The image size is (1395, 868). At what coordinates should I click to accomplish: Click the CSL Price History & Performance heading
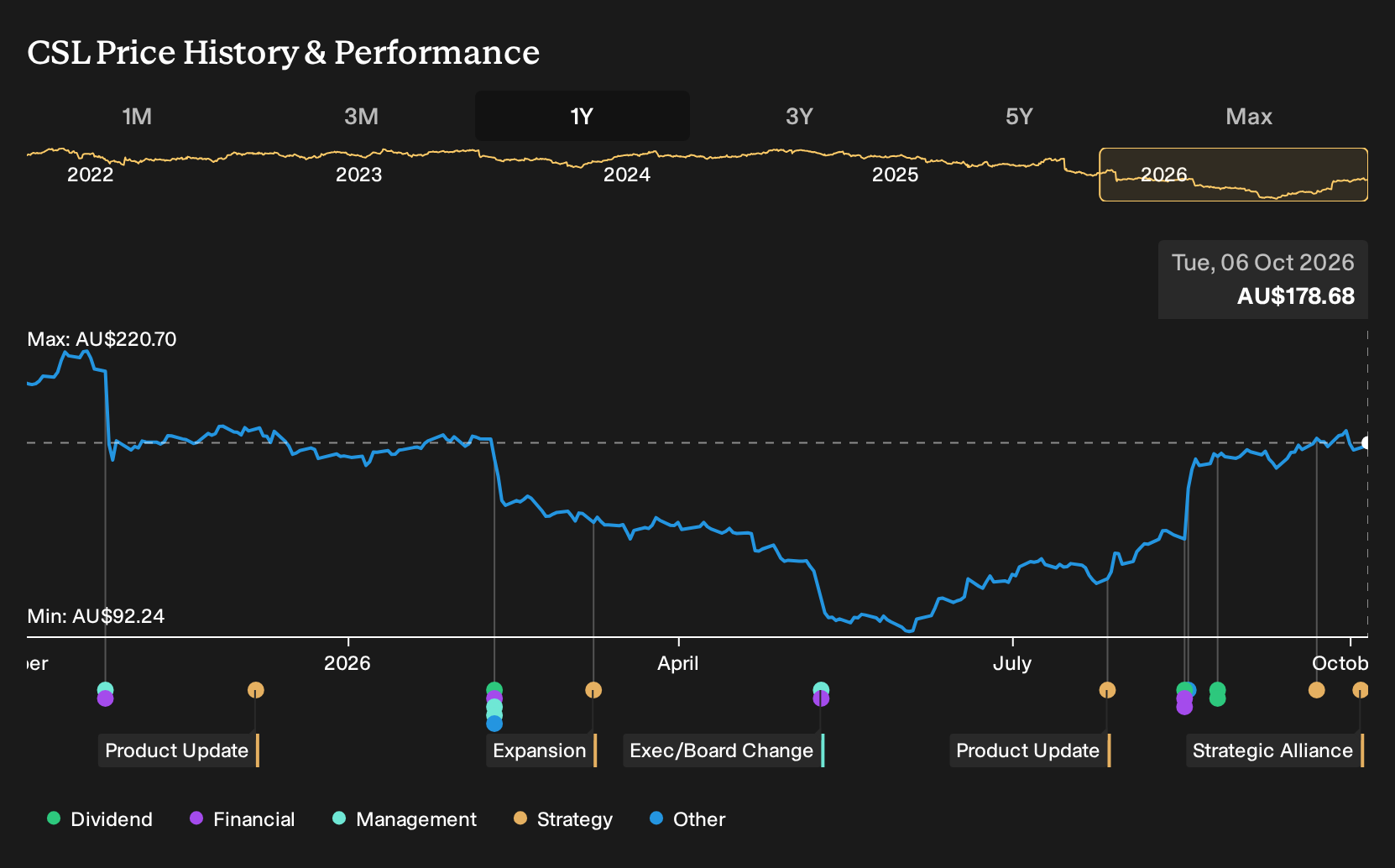click(284, 52)
